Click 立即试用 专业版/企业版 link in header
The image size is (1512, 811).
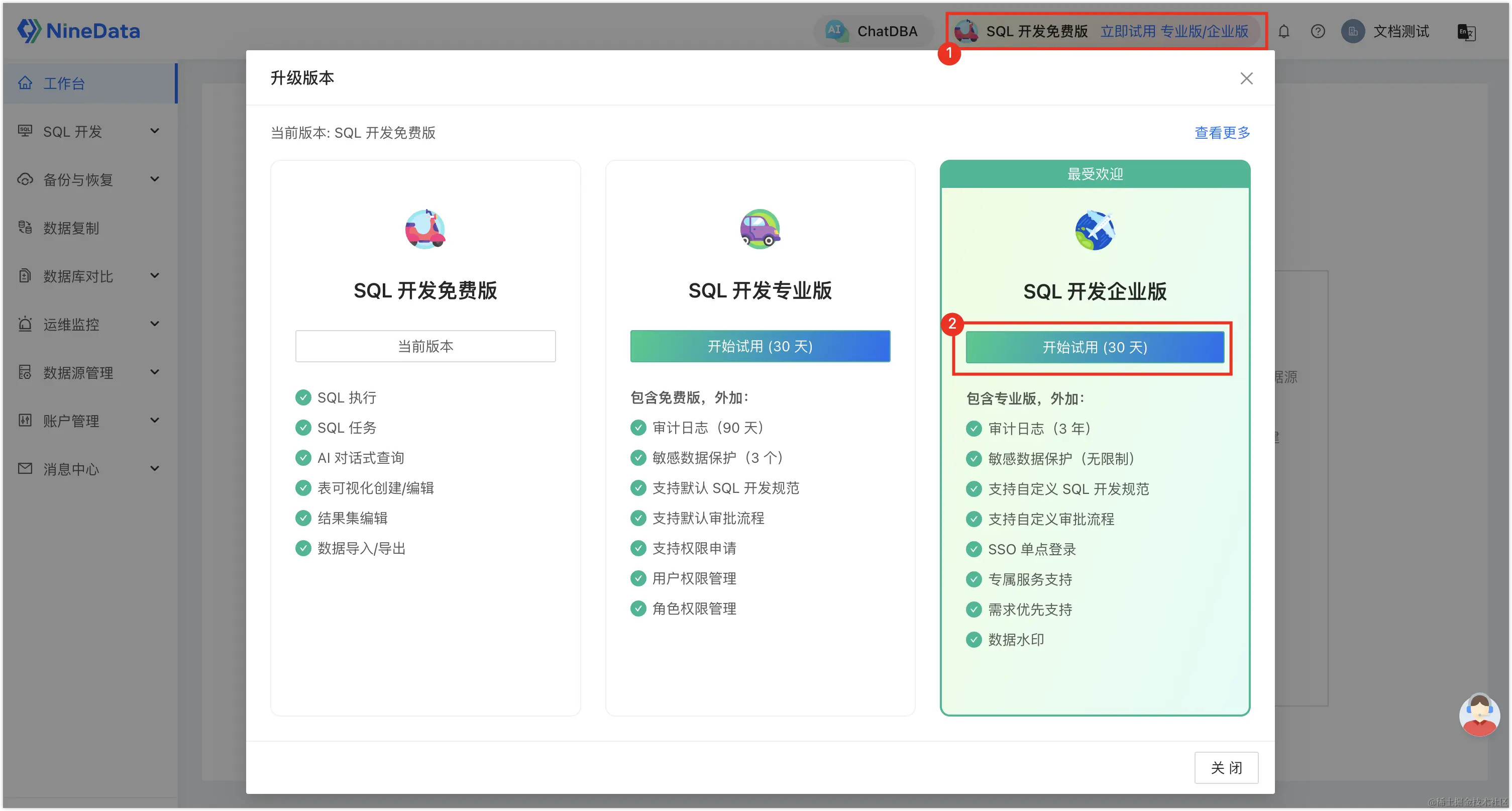click(x=1174, y=31)
